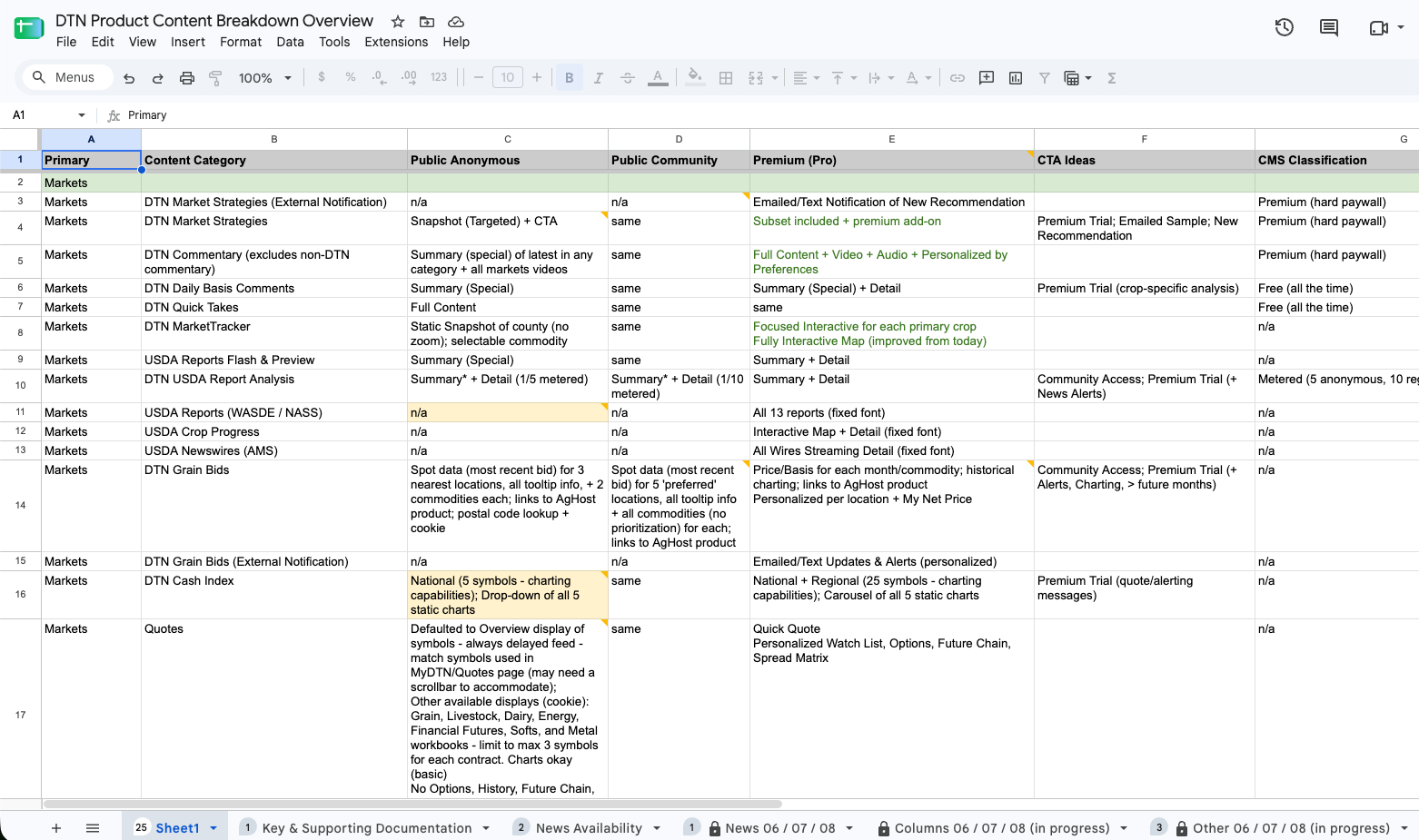This screenshot has width=1419, height=840.
Task: Insert a chart
Action: [x=1016, y=78]
